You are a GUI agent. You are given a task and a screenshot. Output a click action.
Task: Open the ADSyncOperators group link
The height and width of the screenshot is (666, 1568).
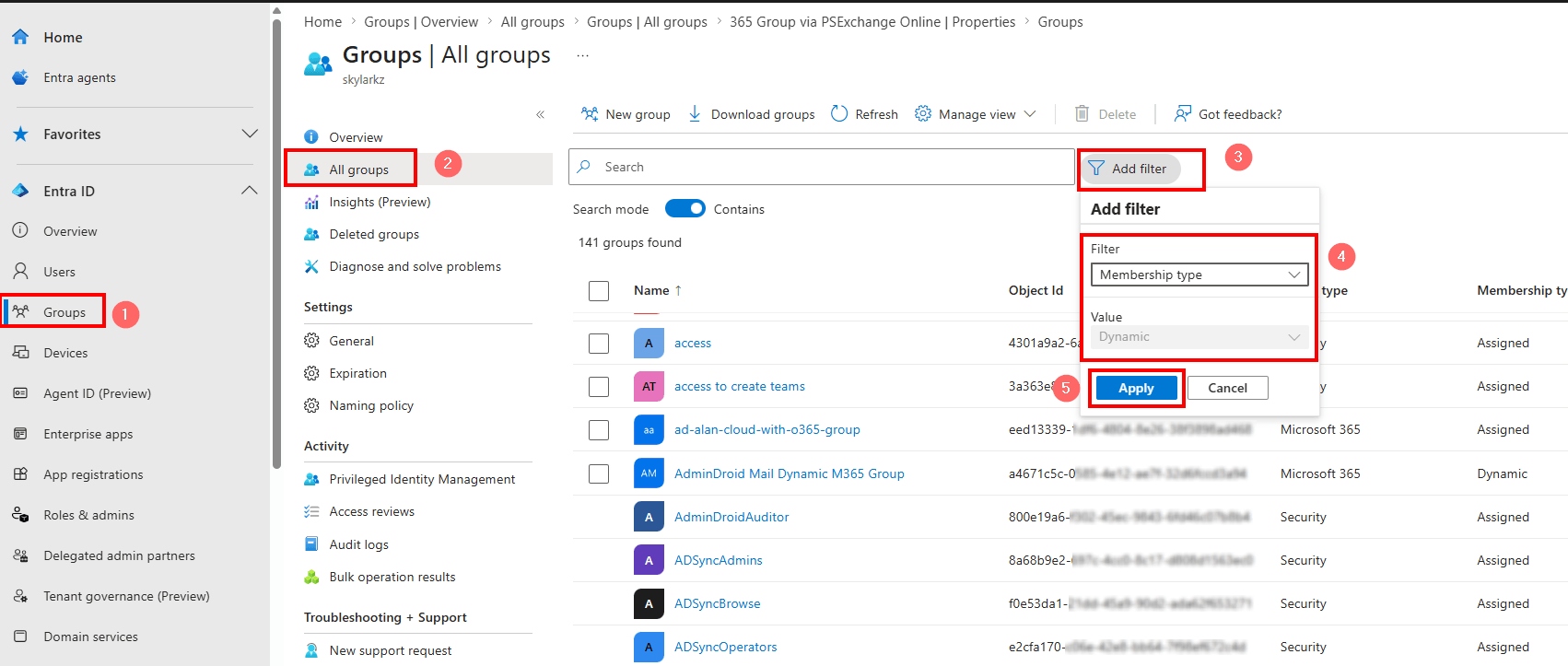coord(726,647)
